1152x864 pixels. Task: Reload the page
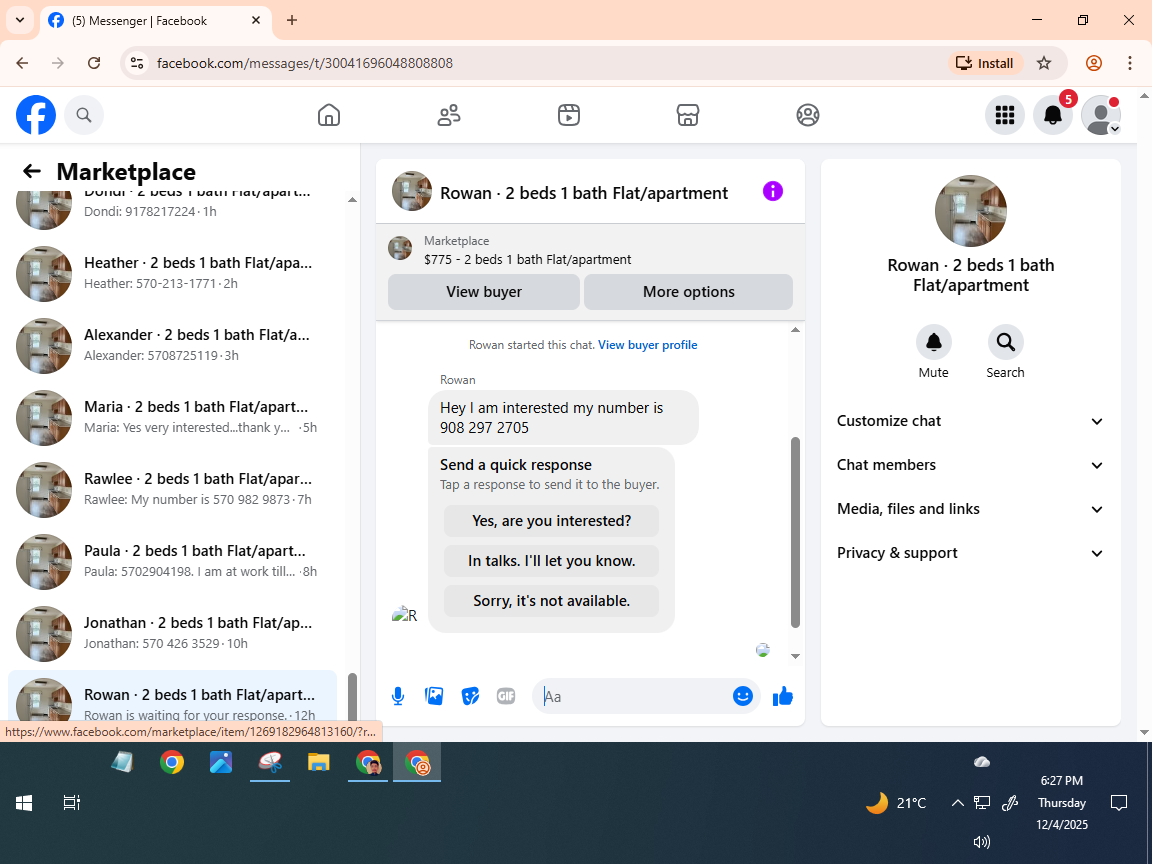coord(94,63)
